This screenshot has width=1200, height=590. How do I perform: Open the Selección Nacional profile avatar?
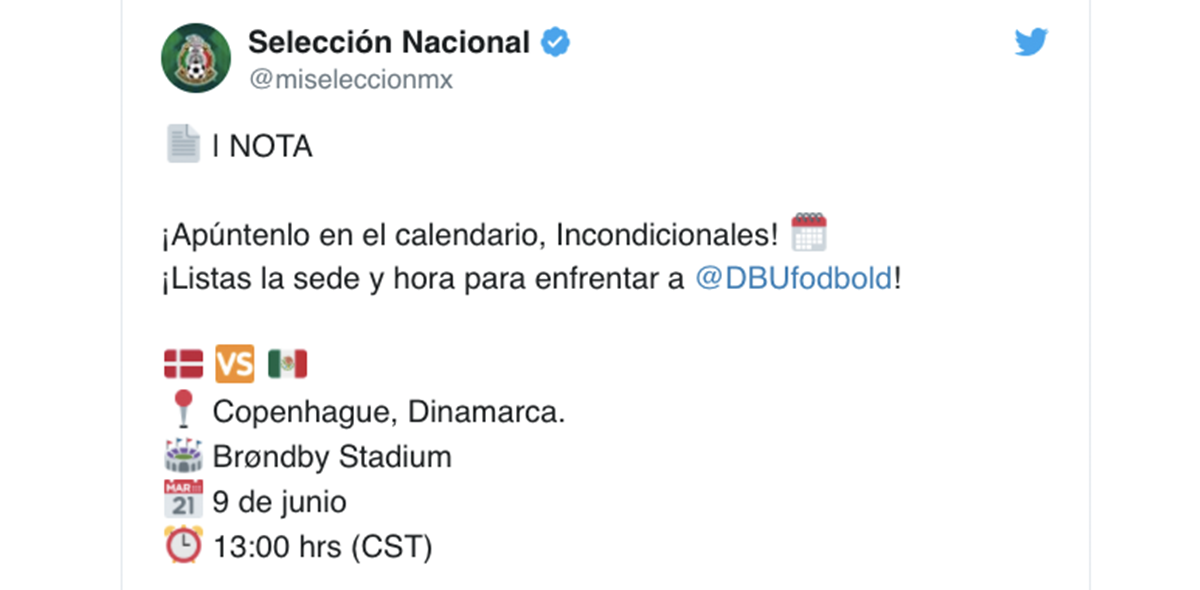(x=196, y=58)
